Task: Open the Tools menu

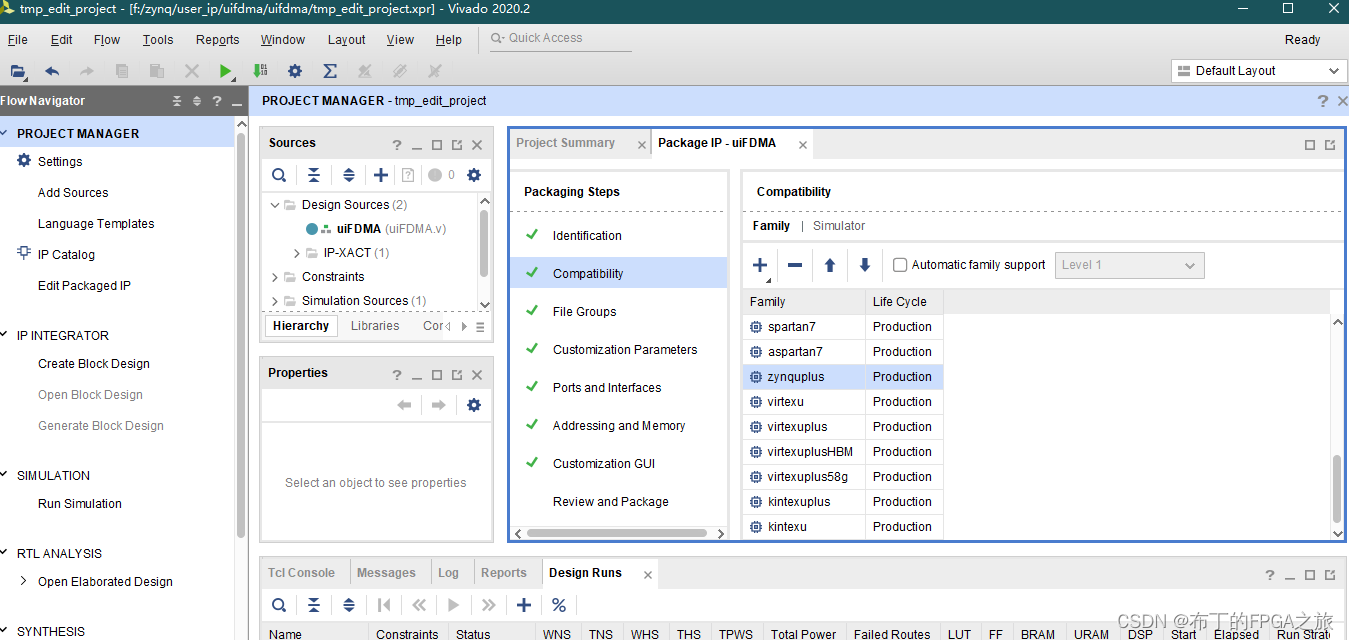Action: click(158, 40)
